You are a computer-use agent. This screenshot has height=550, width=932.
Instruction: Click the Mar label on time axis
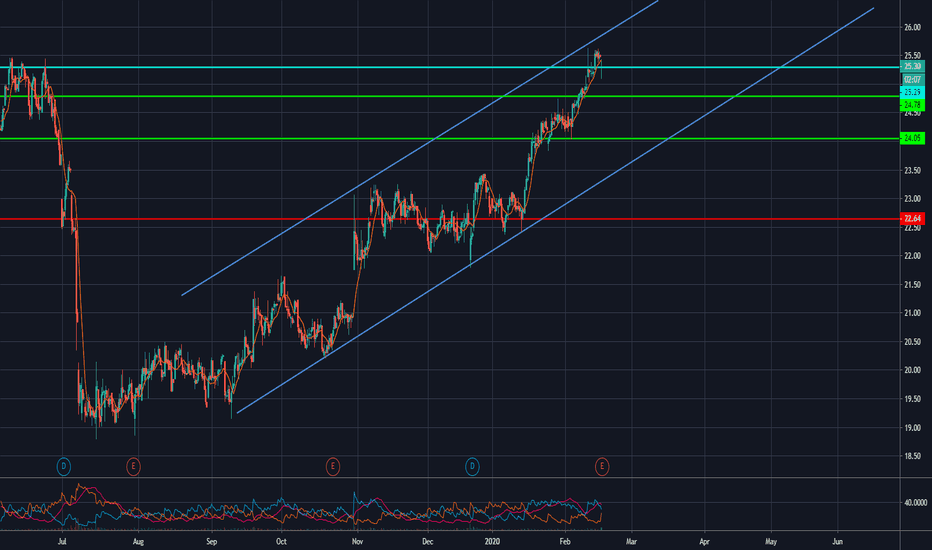(631, 542)
